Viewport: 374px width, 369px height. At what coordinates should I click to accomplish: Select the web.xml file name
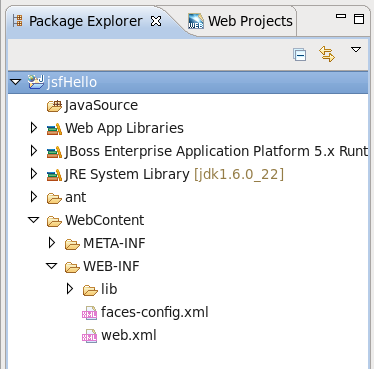[129, 335]
